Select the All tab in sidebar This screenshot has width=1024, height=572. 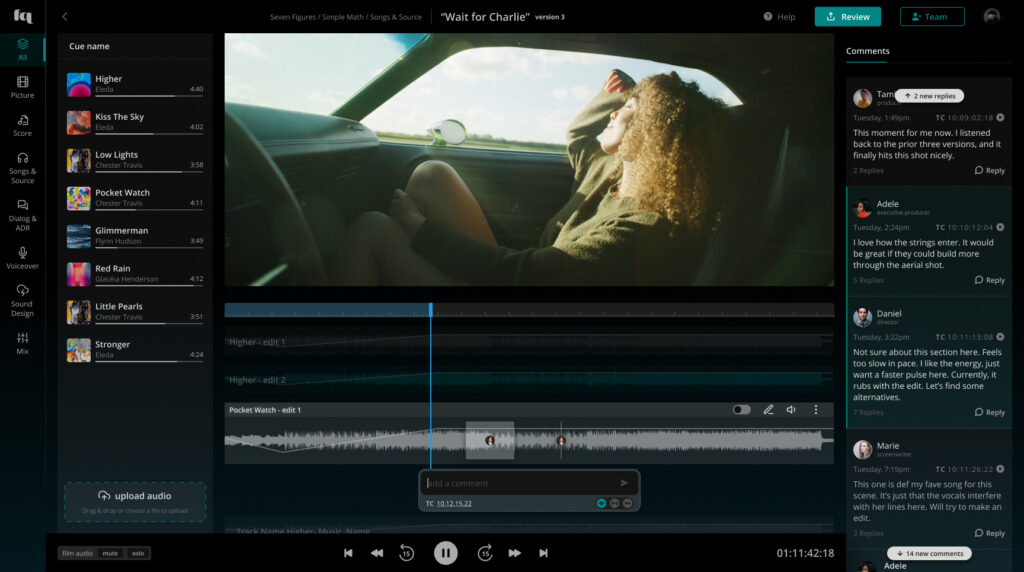coord(22,49)
